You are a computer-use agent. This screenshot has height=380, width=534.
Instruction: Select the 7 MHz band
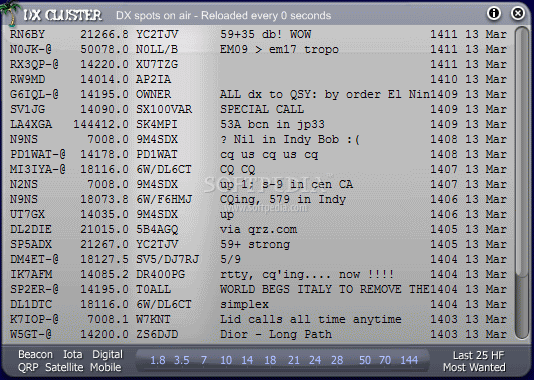click(204, 360)
